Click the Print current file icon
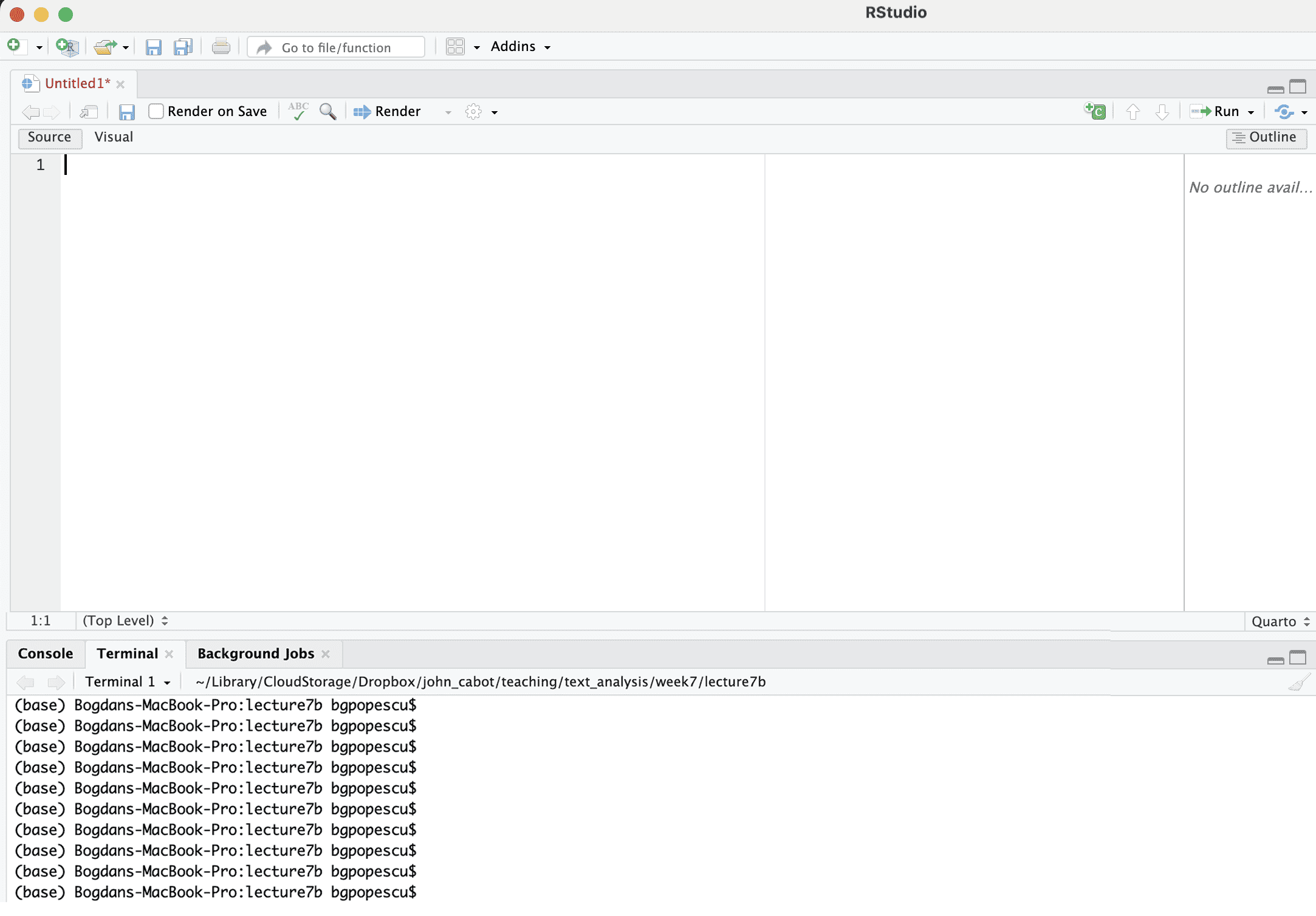The width and height of the screenshot is (1316, 916). [x=221, y=47]
